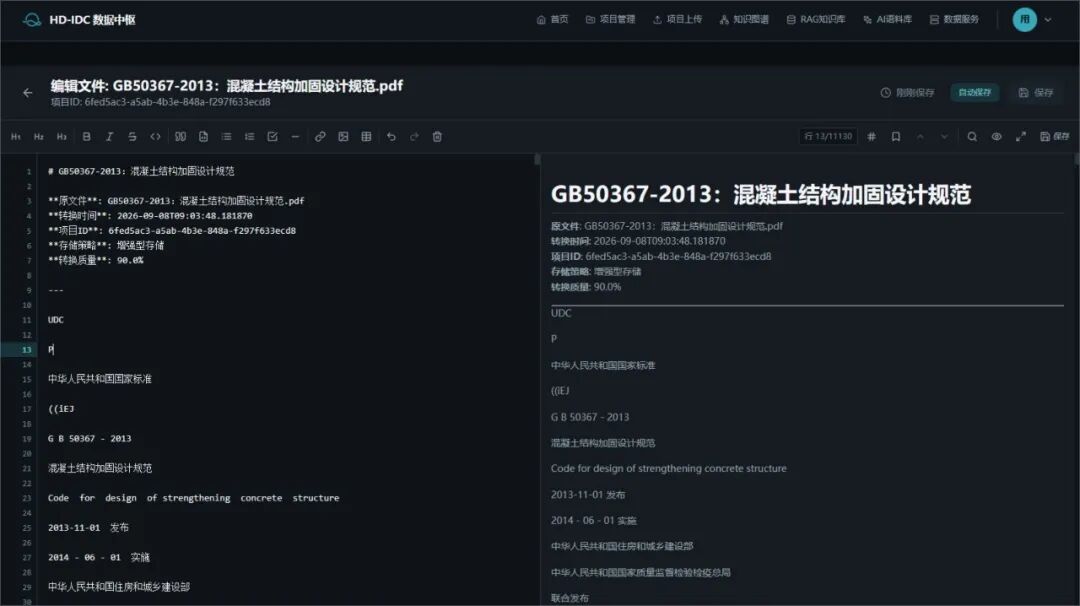Insert an image
The image size is (1080, 606).
tap(343, 136)
